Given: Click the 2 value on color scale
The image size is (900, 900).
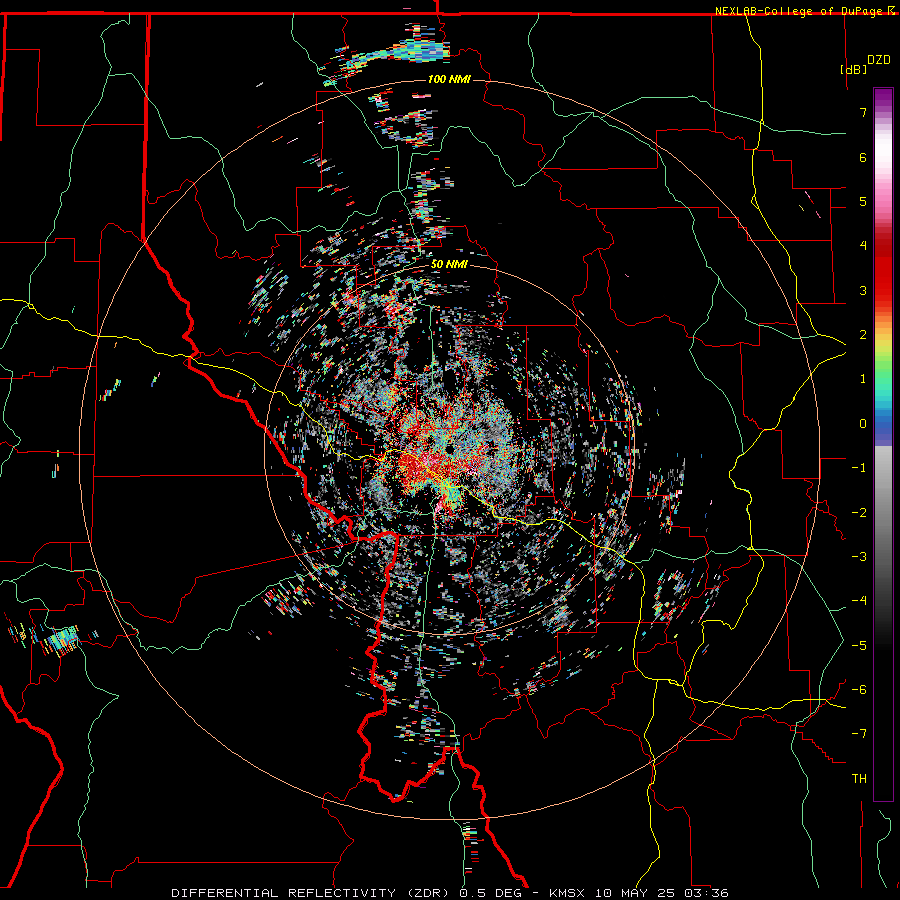Looking at the screenshot, I should click(863, 335).
